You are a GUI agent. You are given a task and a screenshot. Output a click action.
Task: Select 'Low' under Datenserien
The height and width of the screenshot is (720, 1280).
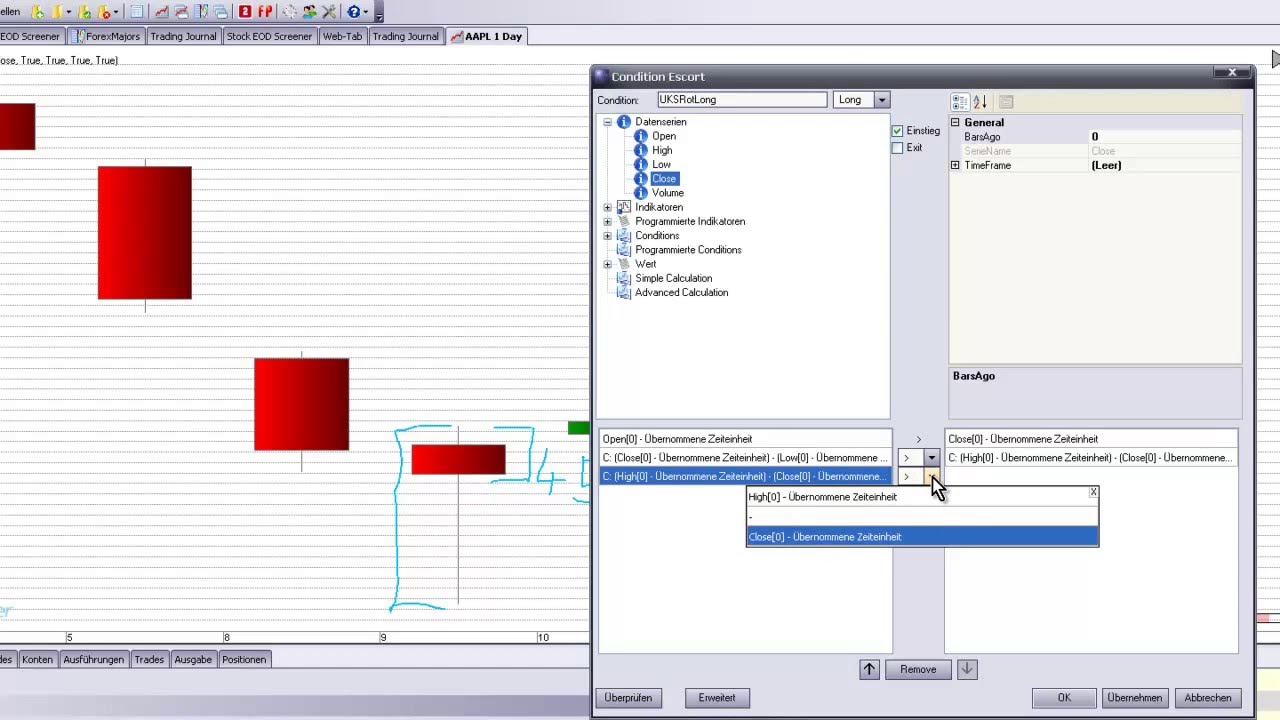pos(661,164)
